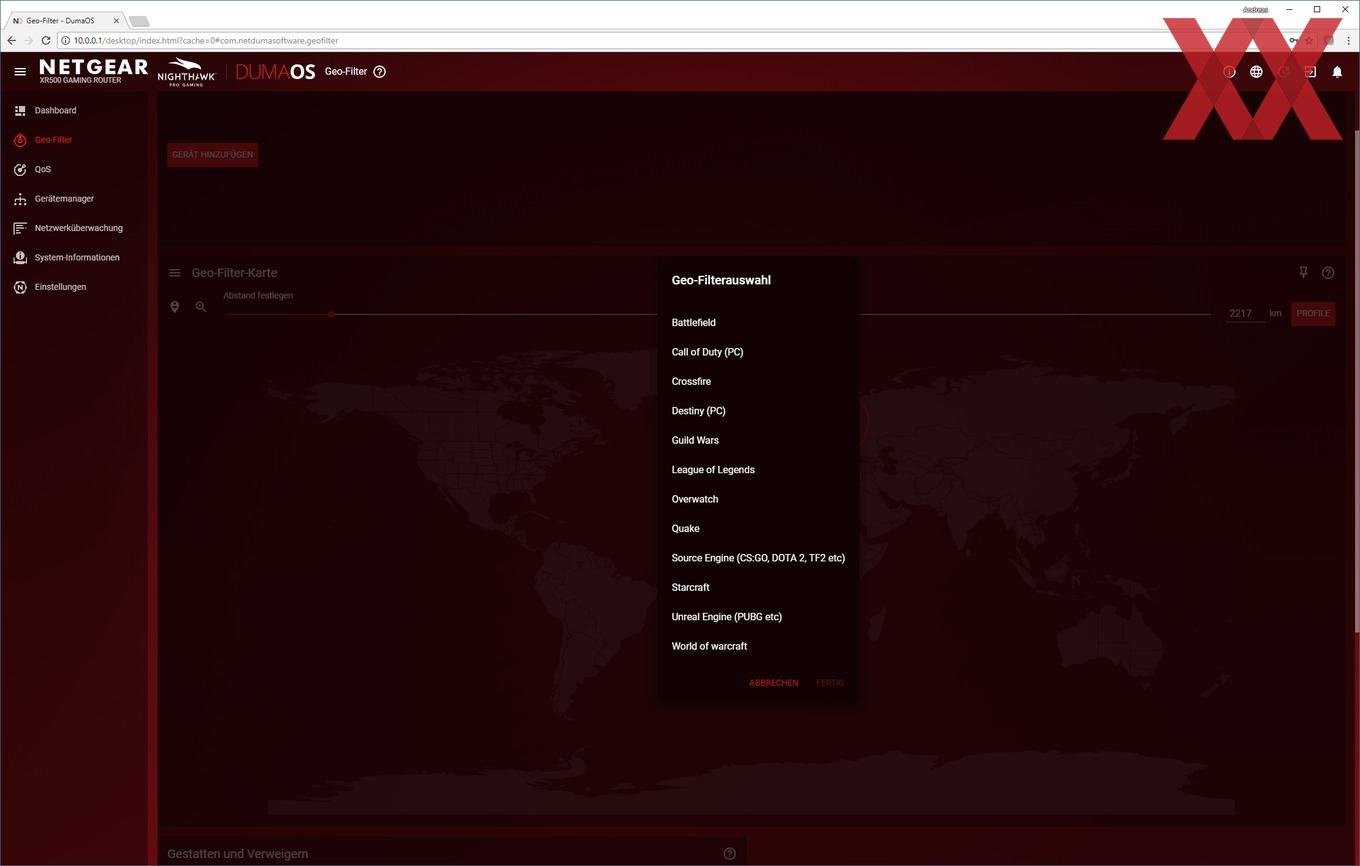The image size is (1360, 866).
Task: Click the System-Informationen sidebar icon
Action: [x=20, y=258]
